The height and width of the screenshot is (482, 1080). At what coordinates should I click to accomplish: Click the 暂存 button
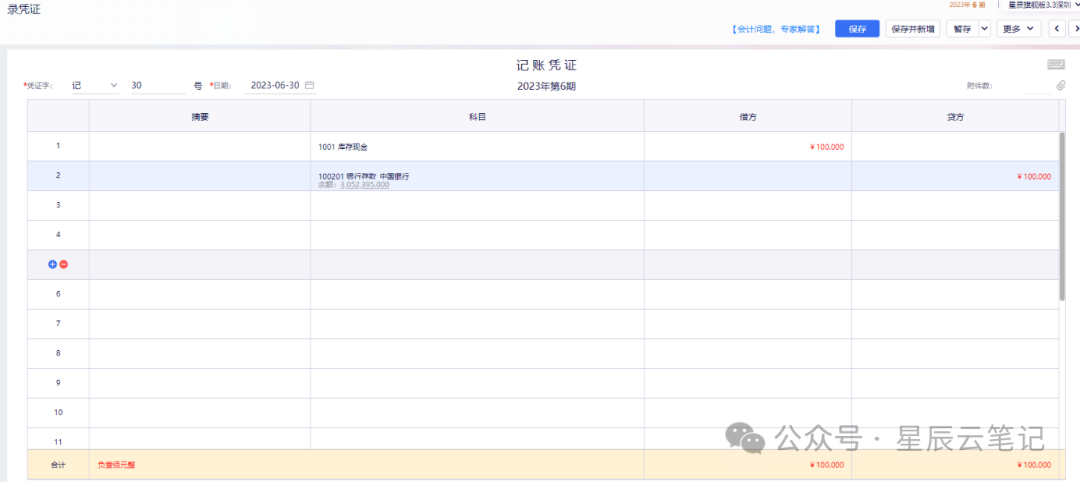[x=962, y=29]
